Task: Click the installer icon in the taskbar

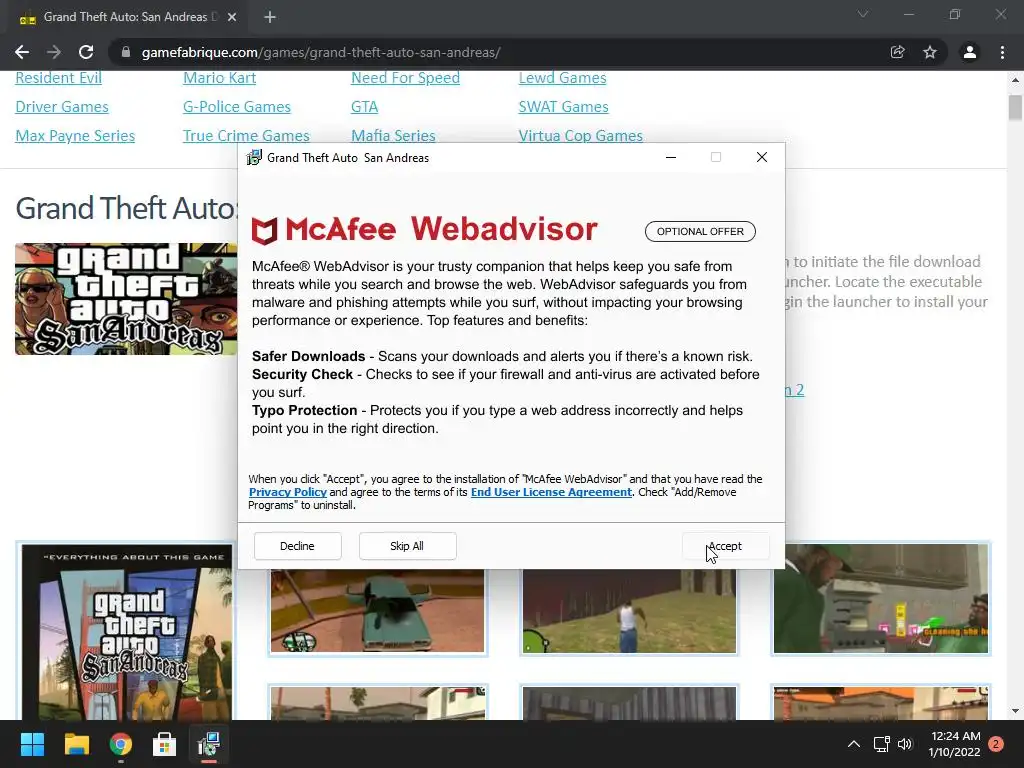Action: [x=209, y=744]
